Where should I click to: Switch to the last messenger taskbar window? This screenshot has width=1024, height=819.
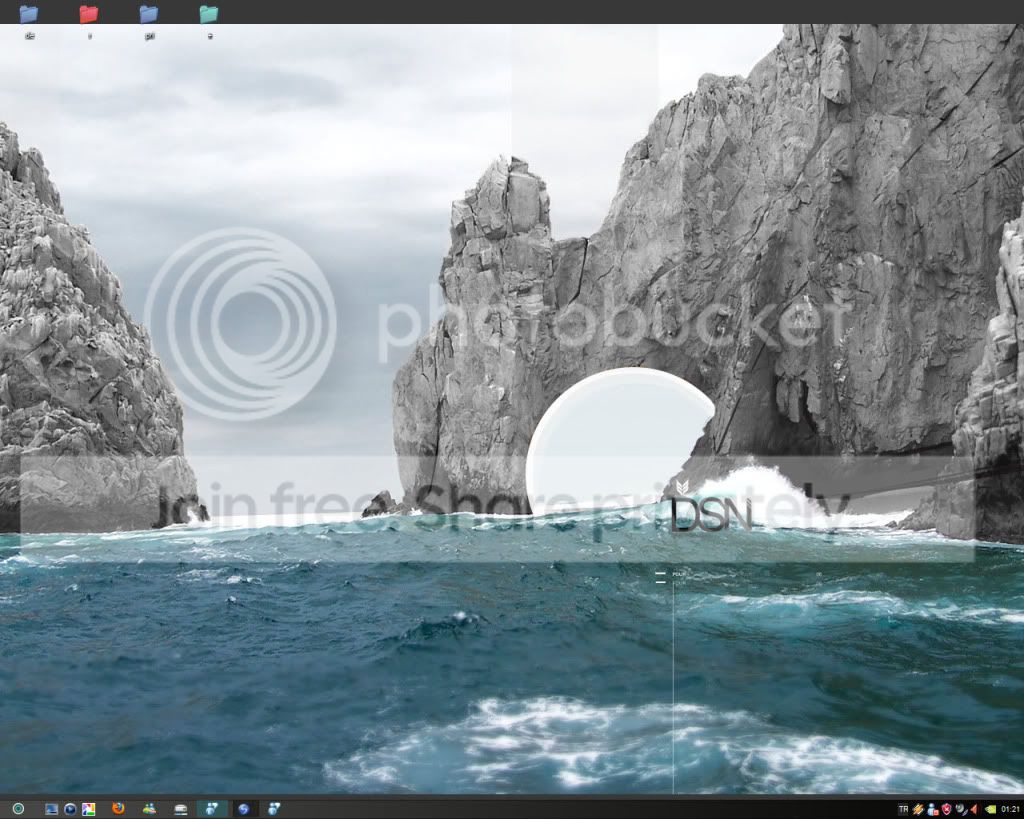[274, 809]
